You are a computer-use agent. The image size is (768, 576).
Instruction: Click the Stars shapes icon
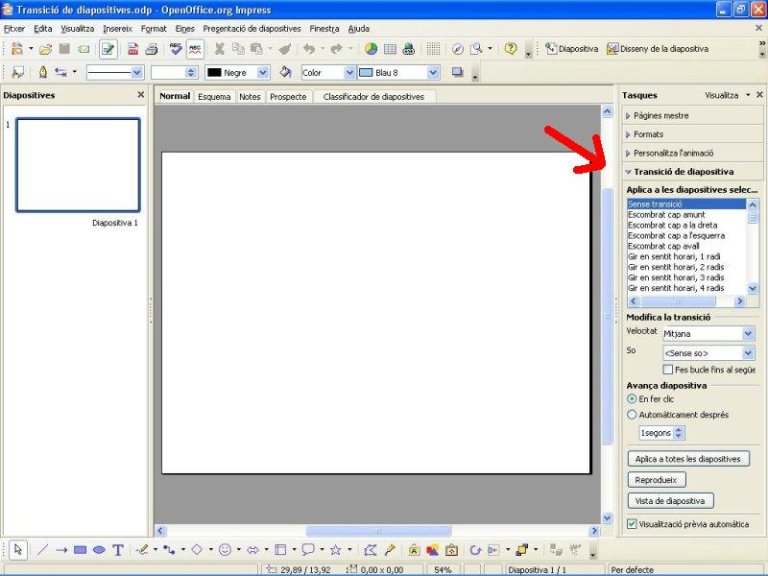pos(336,550)
